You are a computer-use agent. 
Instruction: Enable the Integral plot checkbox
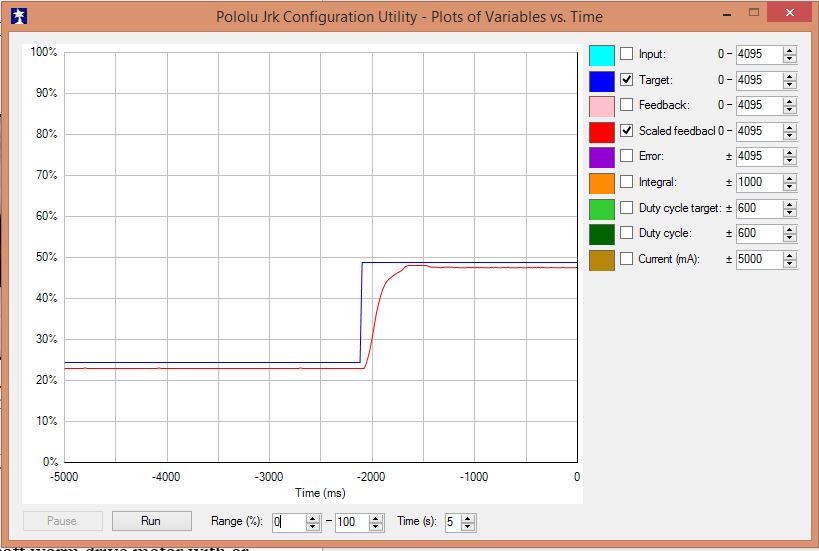(626, 182)
